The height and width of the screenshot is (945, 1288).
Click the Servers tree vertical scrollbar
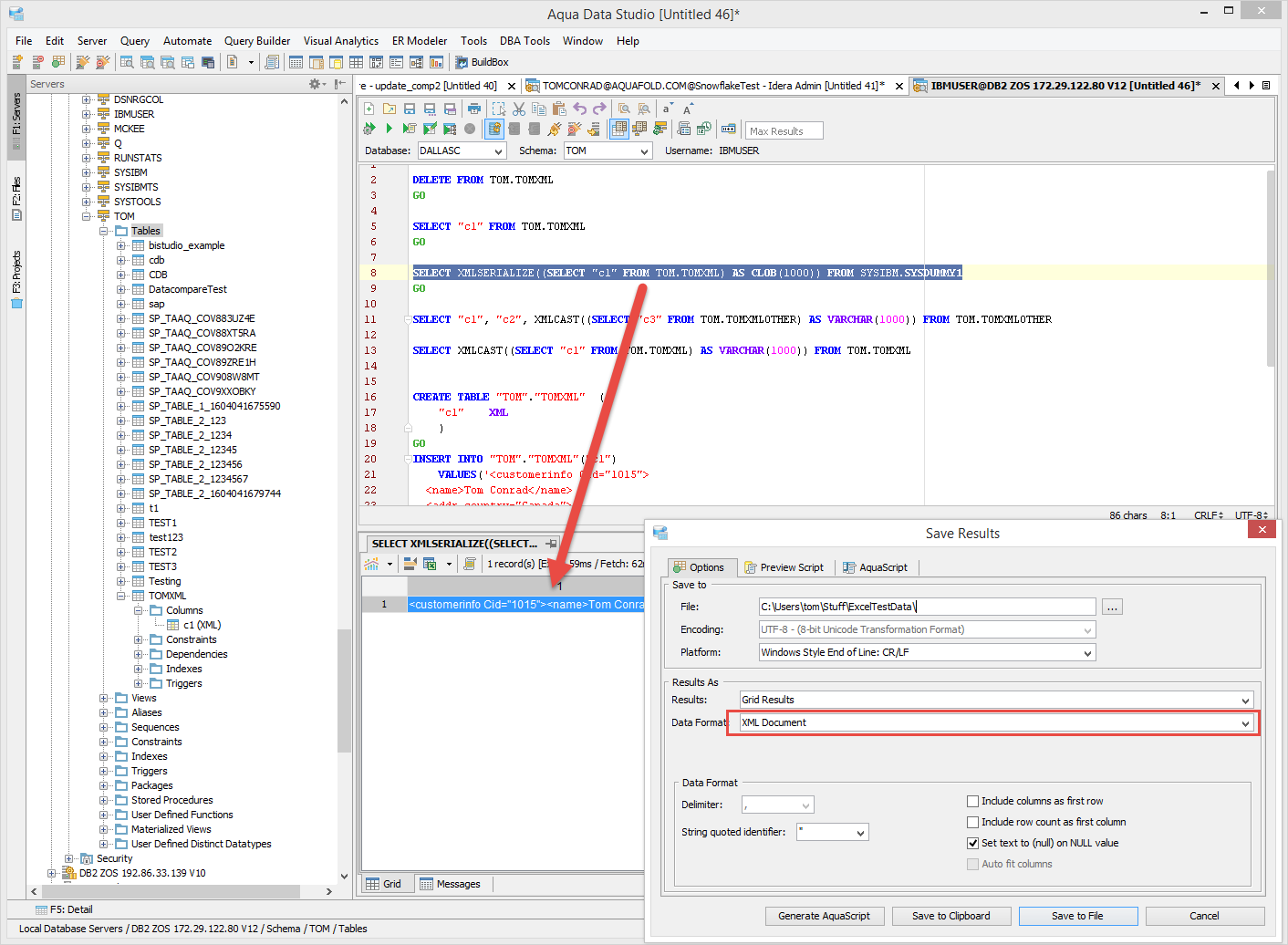point(344,691)
